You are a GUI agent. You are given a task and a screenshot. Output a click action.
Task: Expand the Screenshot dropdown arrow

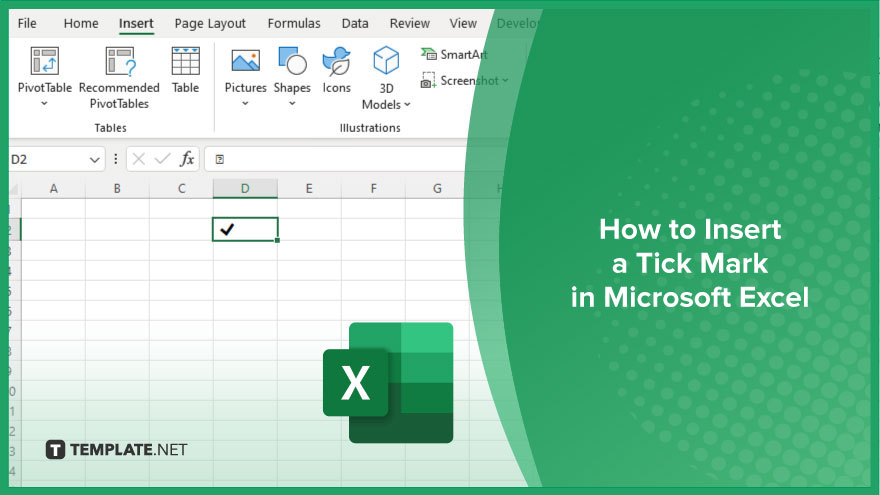click(x=505, y=81)
